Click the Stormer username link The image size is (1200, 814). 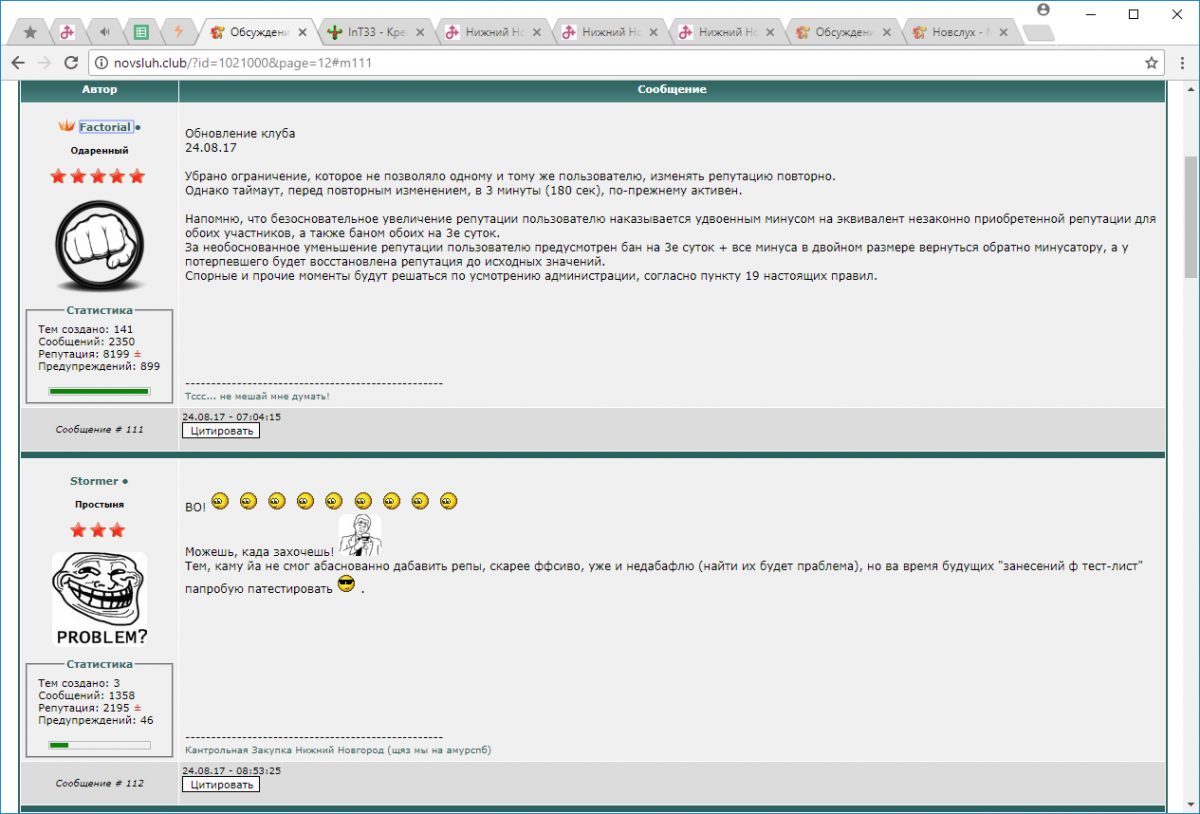[x=94, y=481]
